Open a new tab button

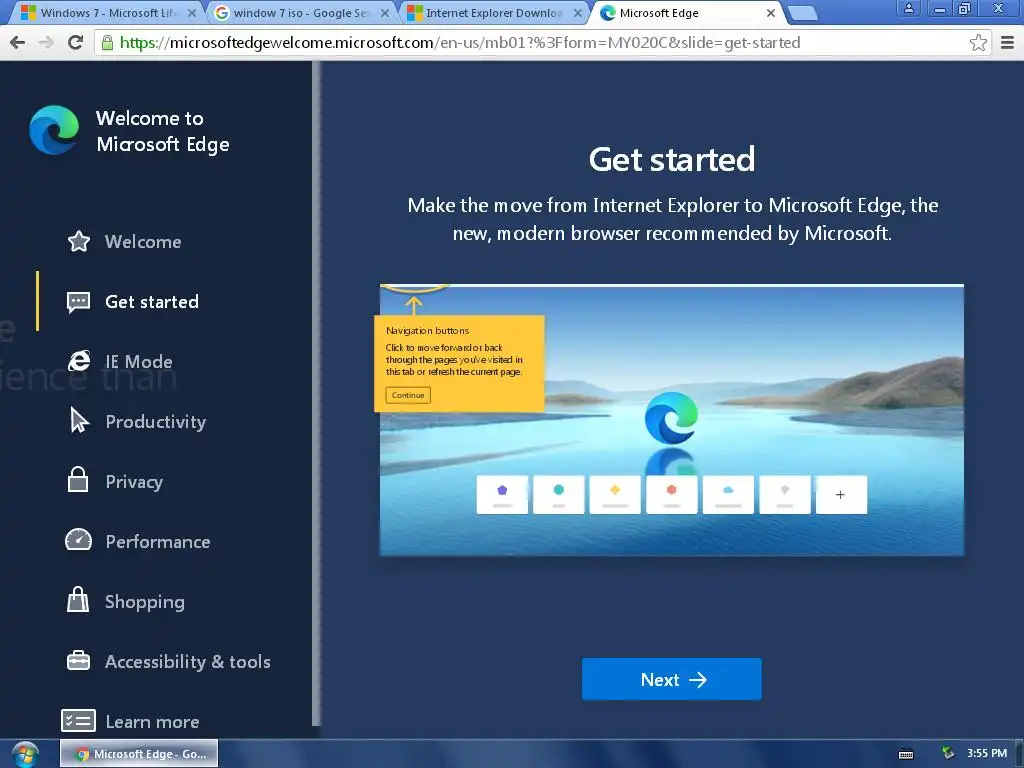(x=803, y=13)
